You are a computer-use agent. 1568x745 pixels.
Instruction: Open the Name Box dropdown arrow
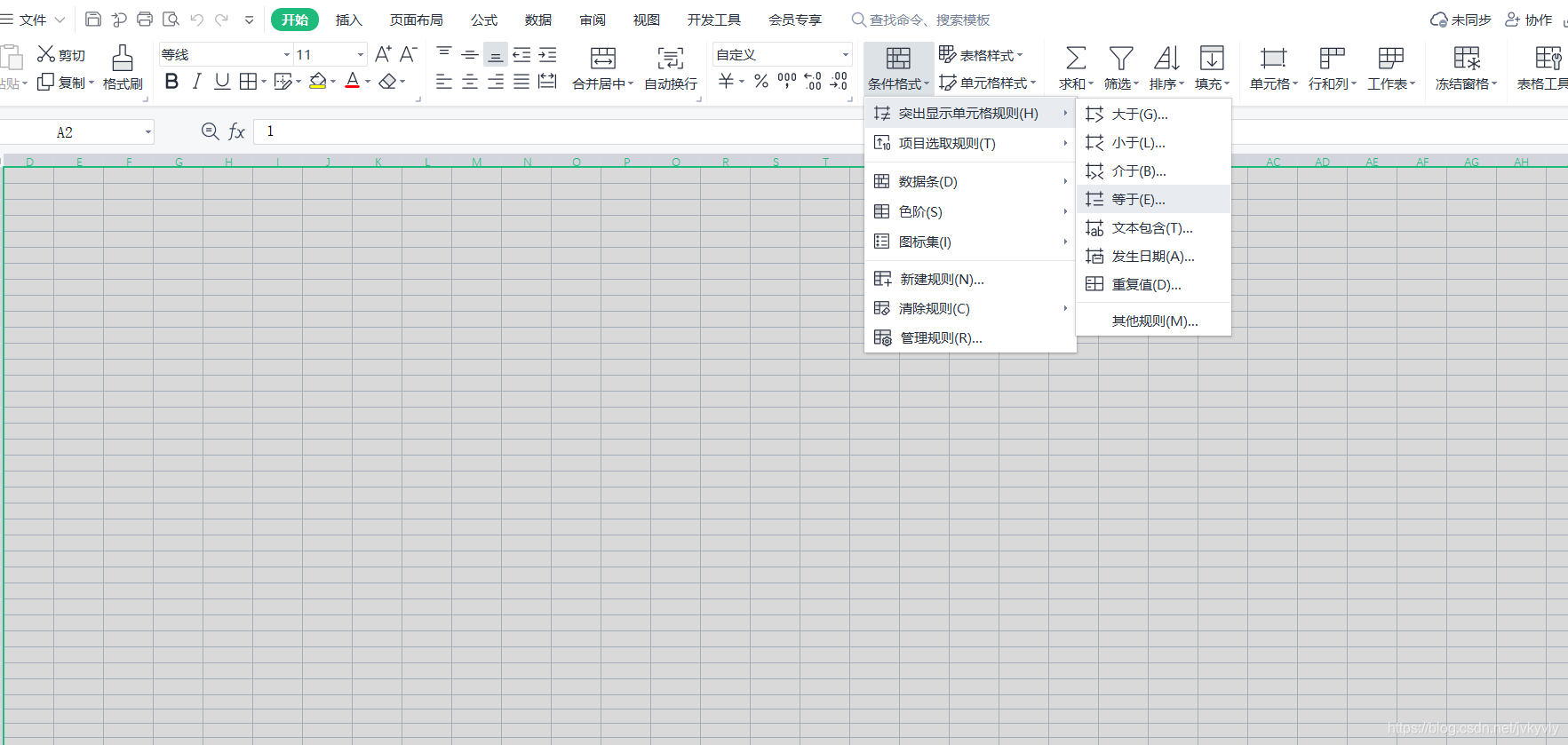coord(148,132)
